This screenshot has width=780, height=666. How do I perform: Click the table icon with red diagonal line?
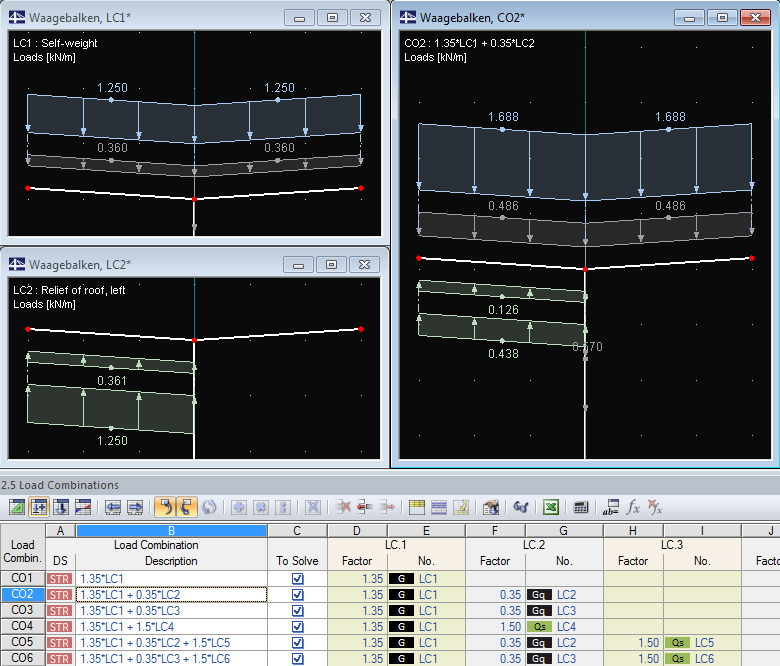point(83,507)
